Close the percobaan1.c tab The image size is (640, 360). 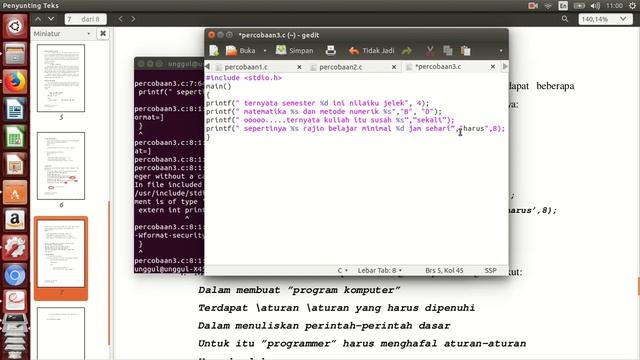point(299,67)
